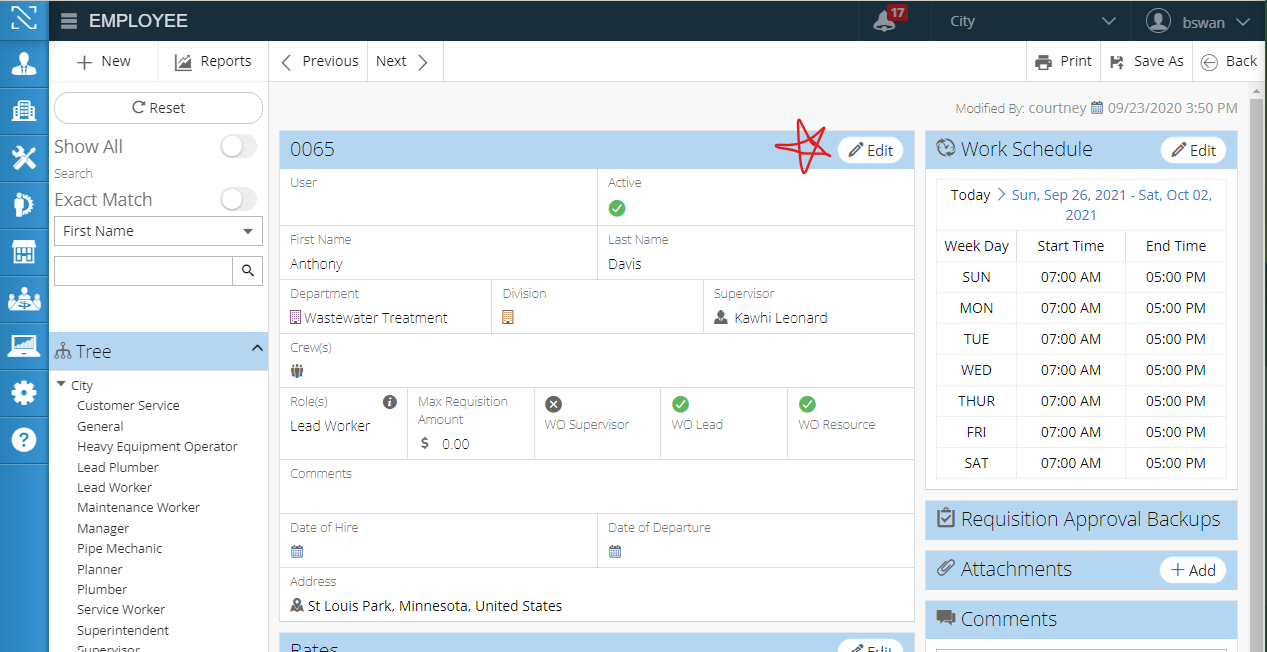Open the wrench and tools sidebar icon

24,158
